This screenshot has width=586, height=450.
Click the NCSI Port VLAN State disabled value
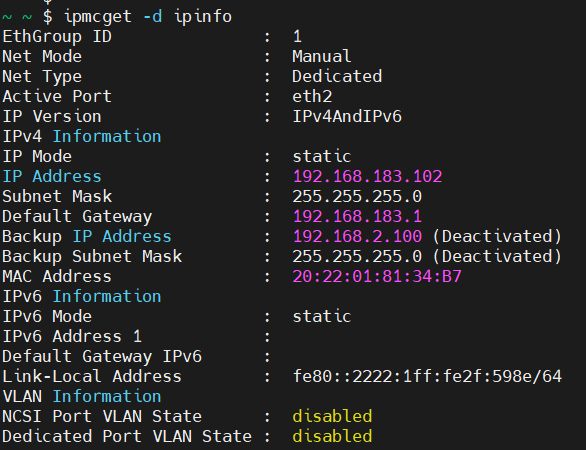click(332, 416)
